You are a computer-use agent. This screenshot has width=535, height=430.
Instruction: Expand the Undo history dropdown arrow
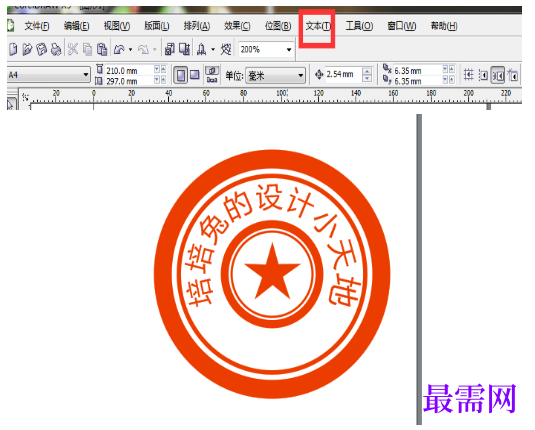coord(130,50)
